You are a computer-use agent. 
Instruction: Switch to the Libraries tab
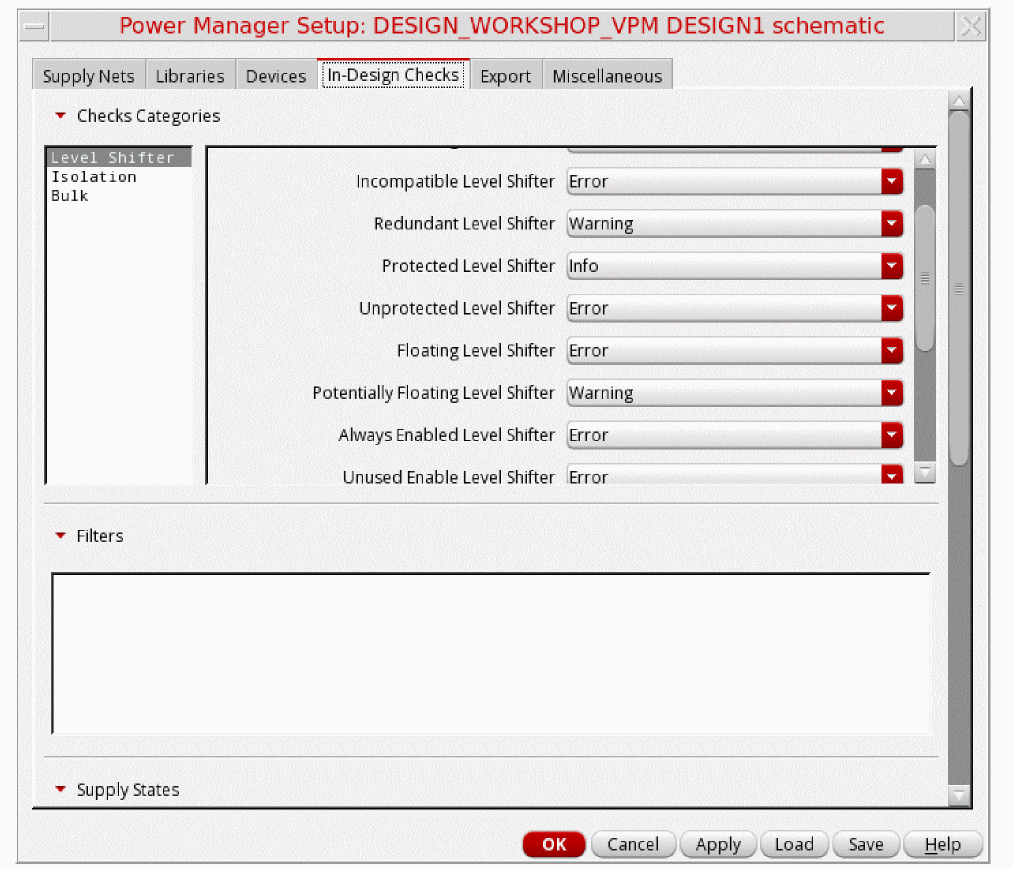click(x=190, y=76)
